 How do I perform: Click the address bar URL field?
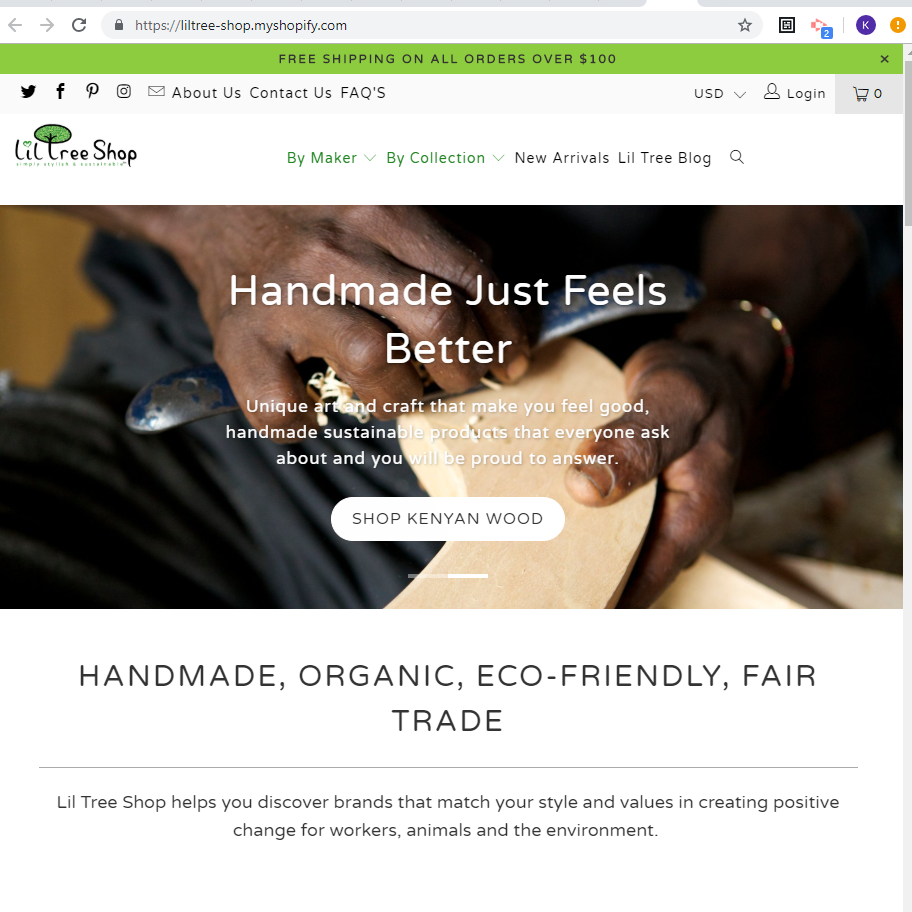pyautogui.click(x=430, y=26)
